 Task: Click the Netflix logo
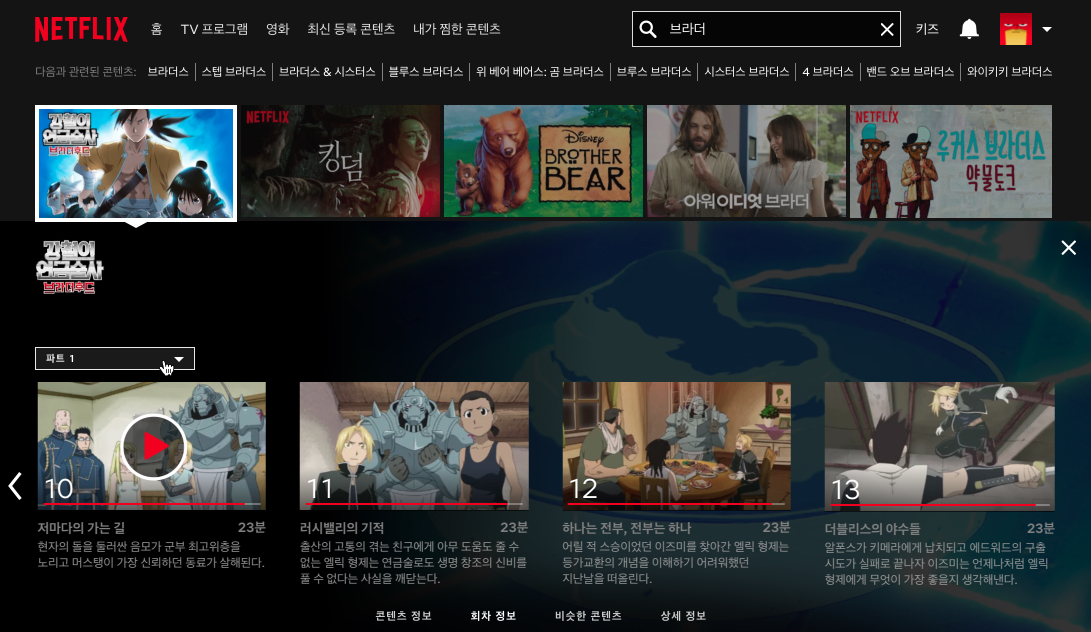[x=81, y=29]
